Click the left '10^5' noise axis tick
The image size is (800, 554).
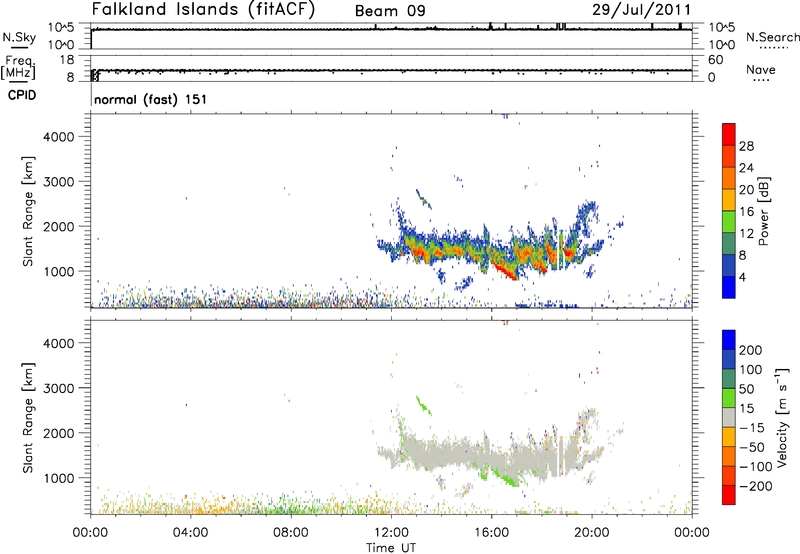pos(61,28)
